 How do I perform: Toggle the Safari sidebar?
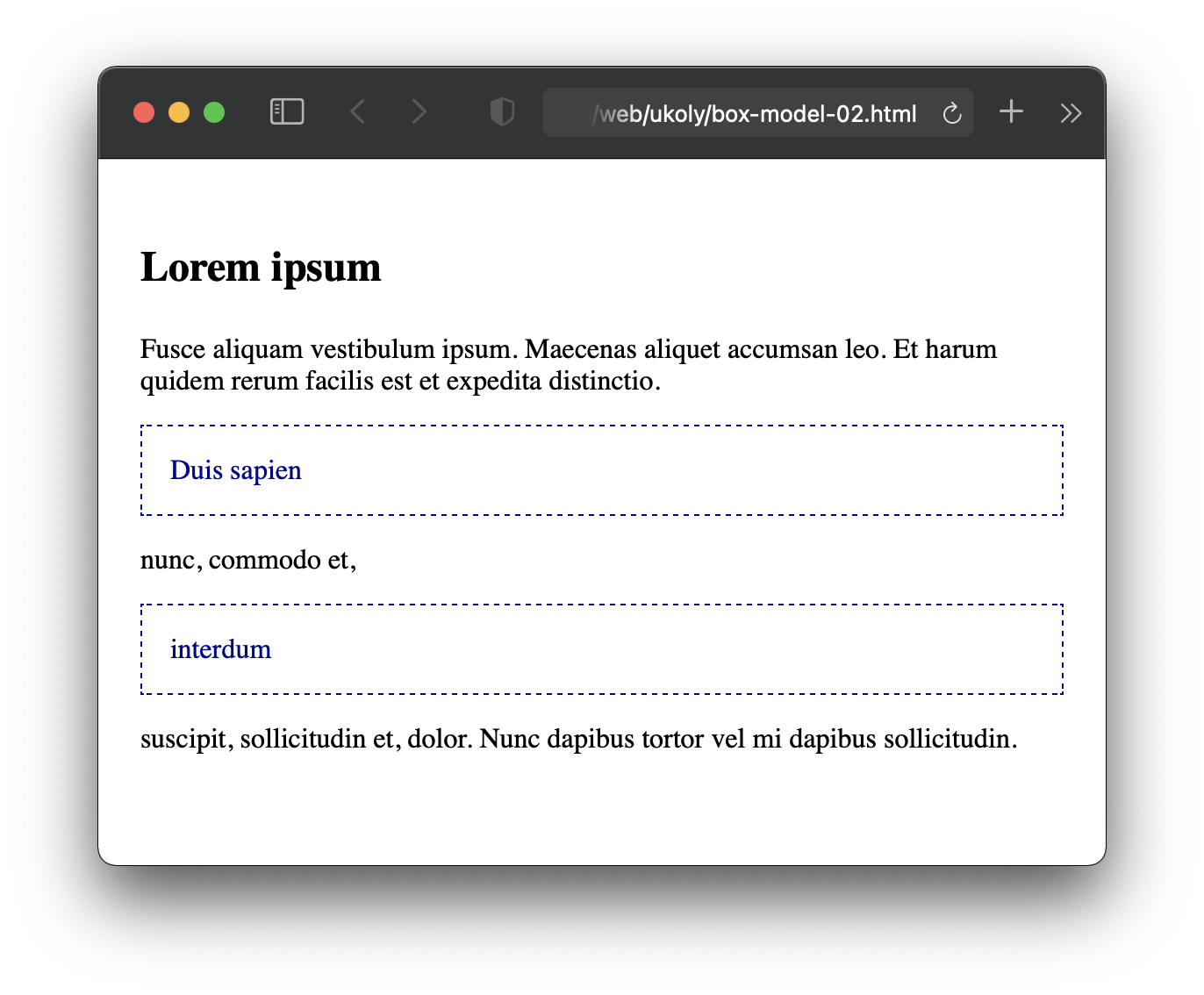287,112
